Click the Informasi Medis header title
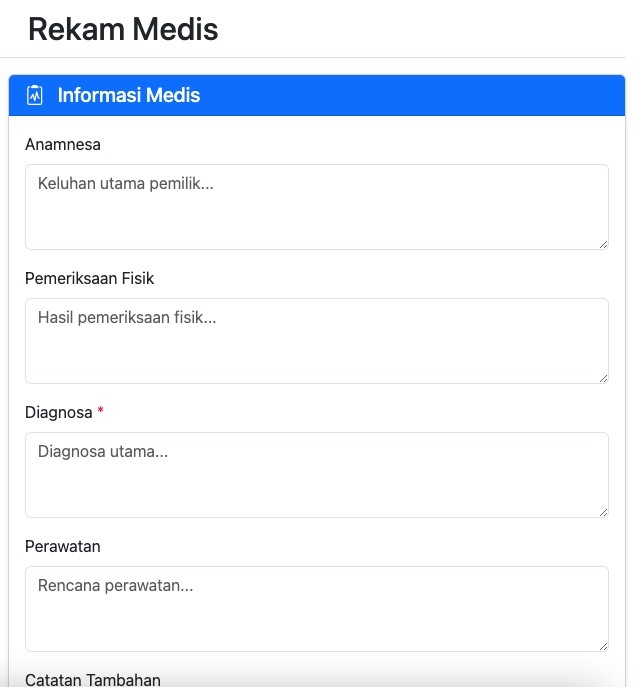Screen dimensions: 634x687 point(129,96)
